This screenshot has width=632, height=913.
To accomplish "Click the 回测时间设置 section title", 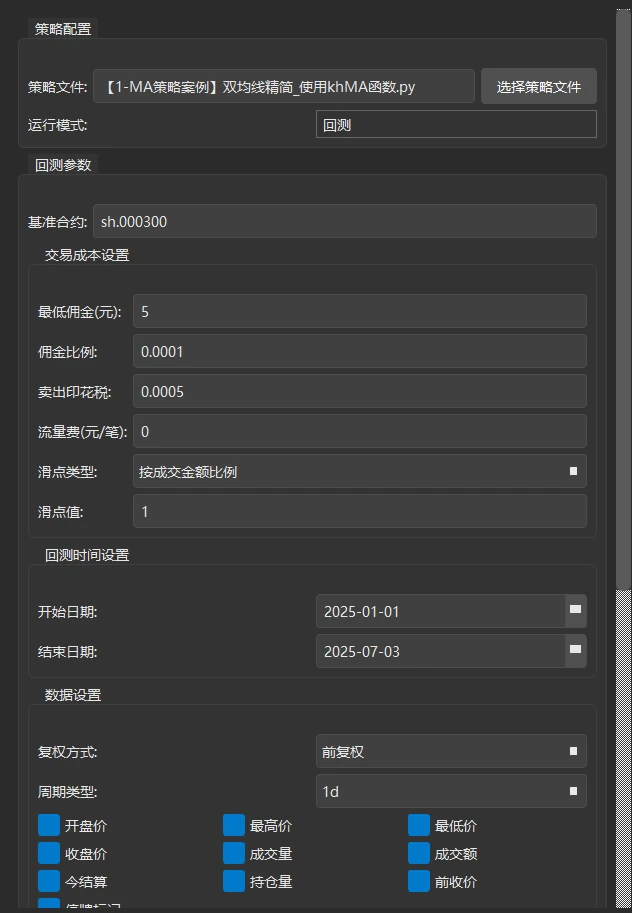I will (87, 555).
